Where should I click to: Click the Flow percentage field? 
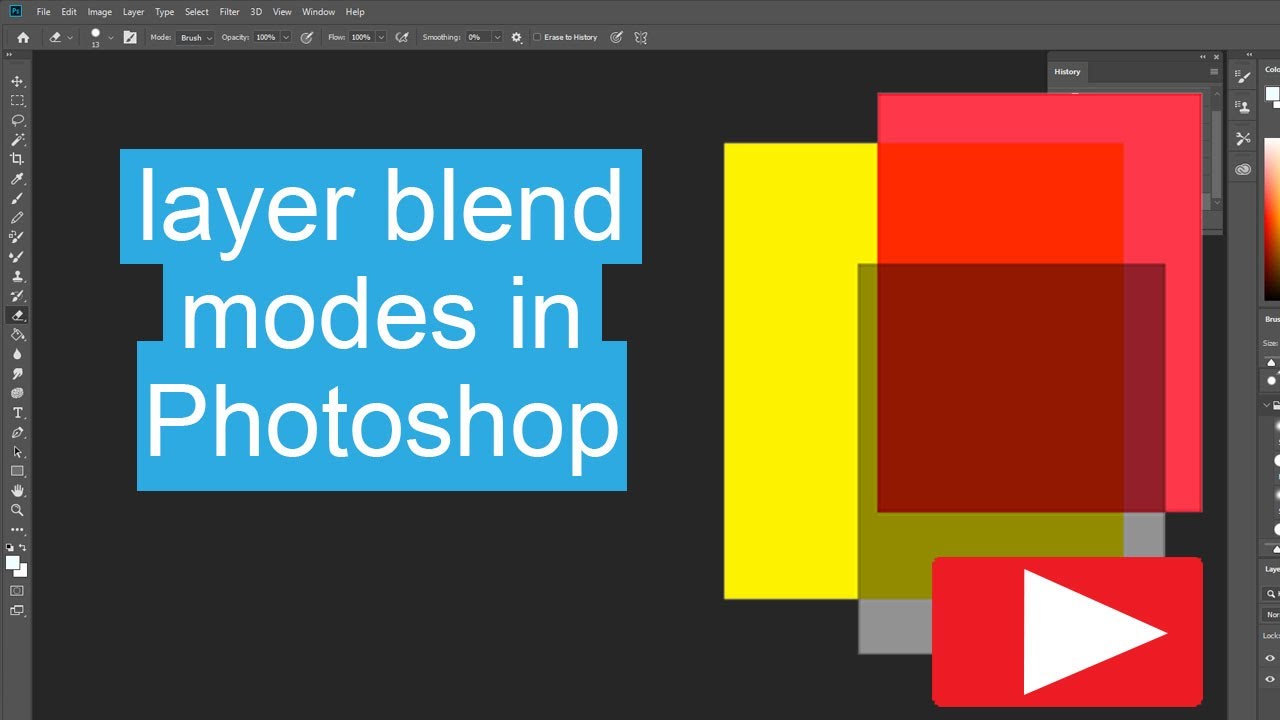[362, 37]
